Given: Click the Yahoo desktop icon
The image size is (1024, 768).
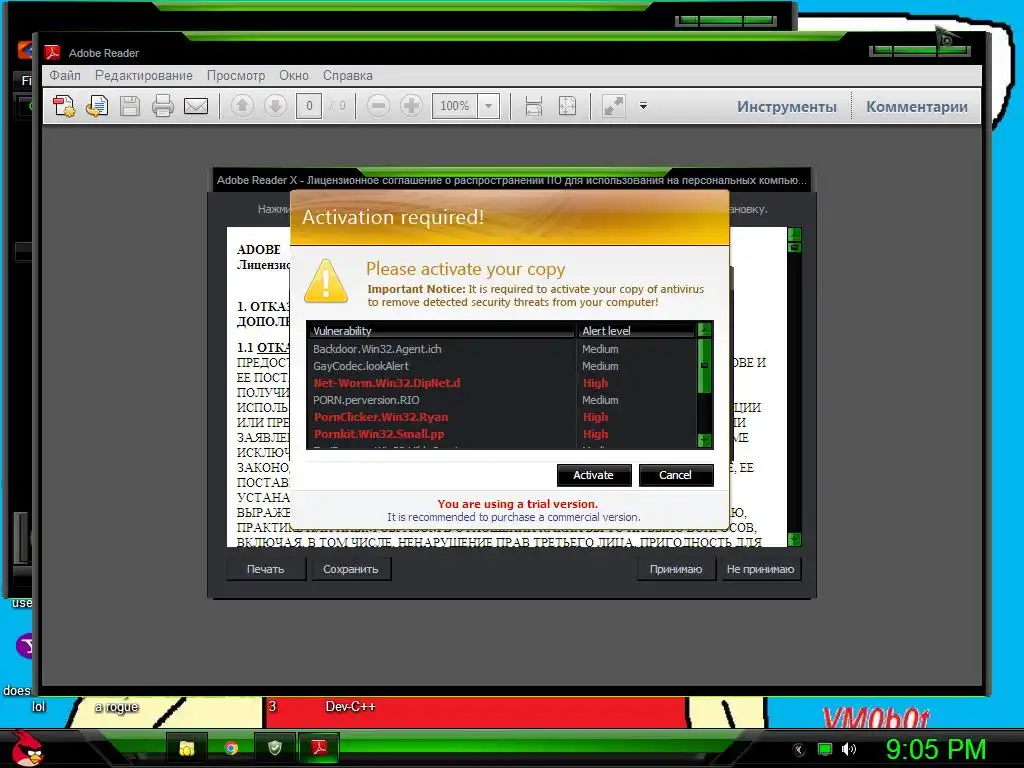Looking at the screenshot, I should click(x=25, y=647).
